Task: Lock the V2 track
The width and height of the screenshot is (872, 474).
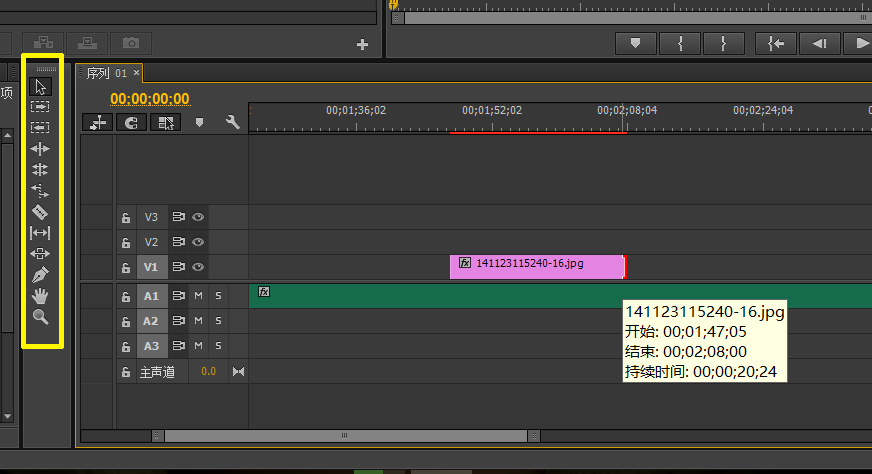Action: (x=126, y=243)
